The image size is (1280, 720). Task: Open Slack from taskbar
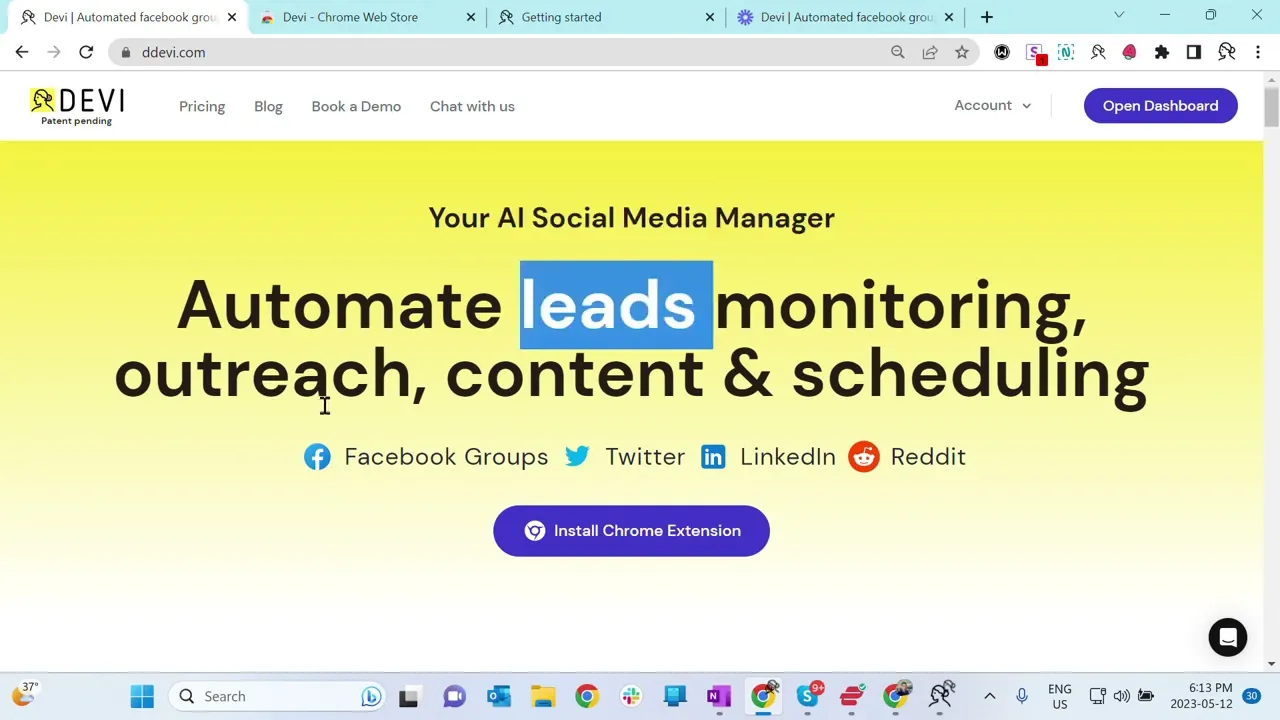pos(631,696)
